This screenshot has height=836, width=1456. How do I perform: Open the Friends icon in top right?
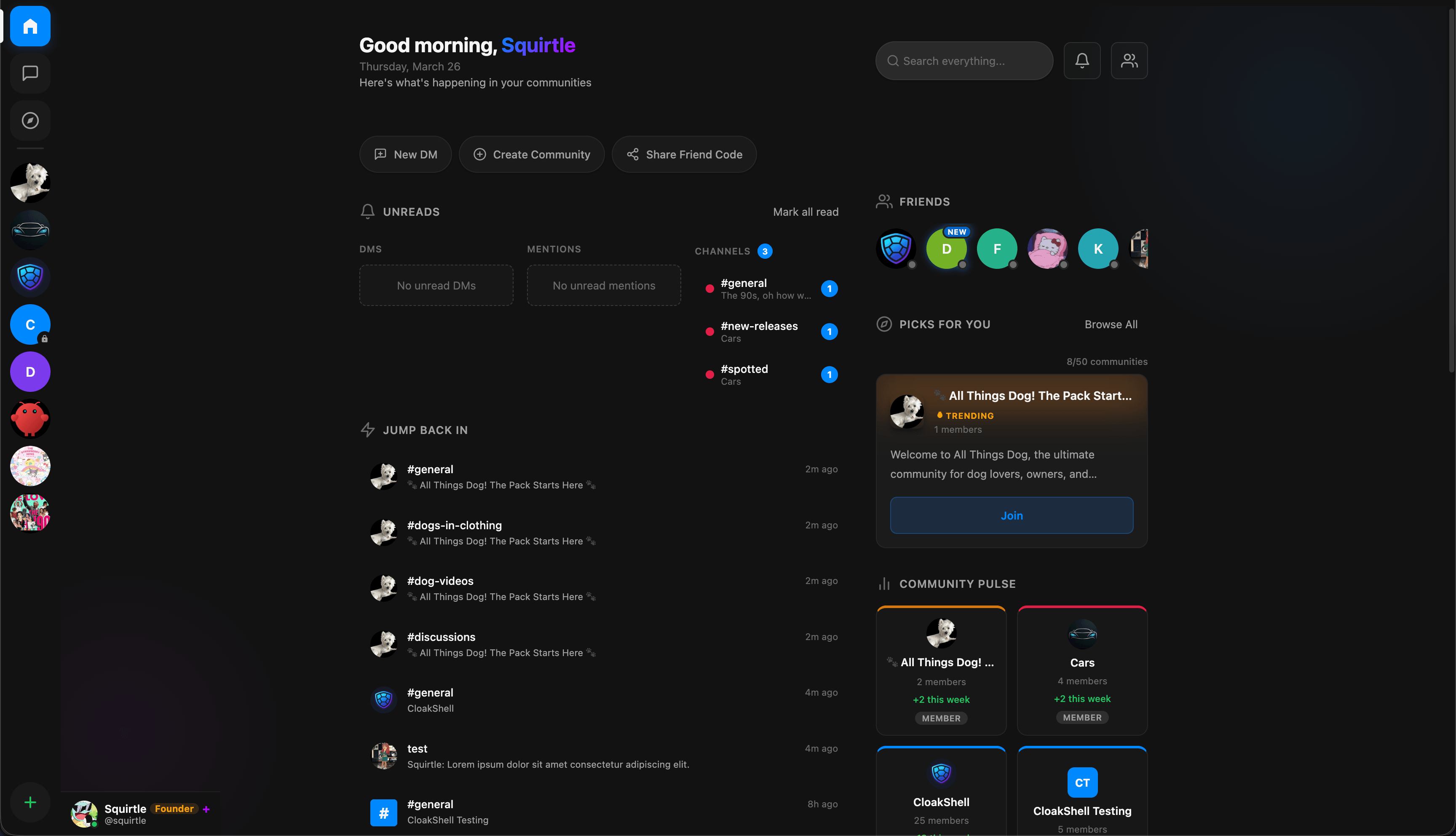click(1129, 60)
